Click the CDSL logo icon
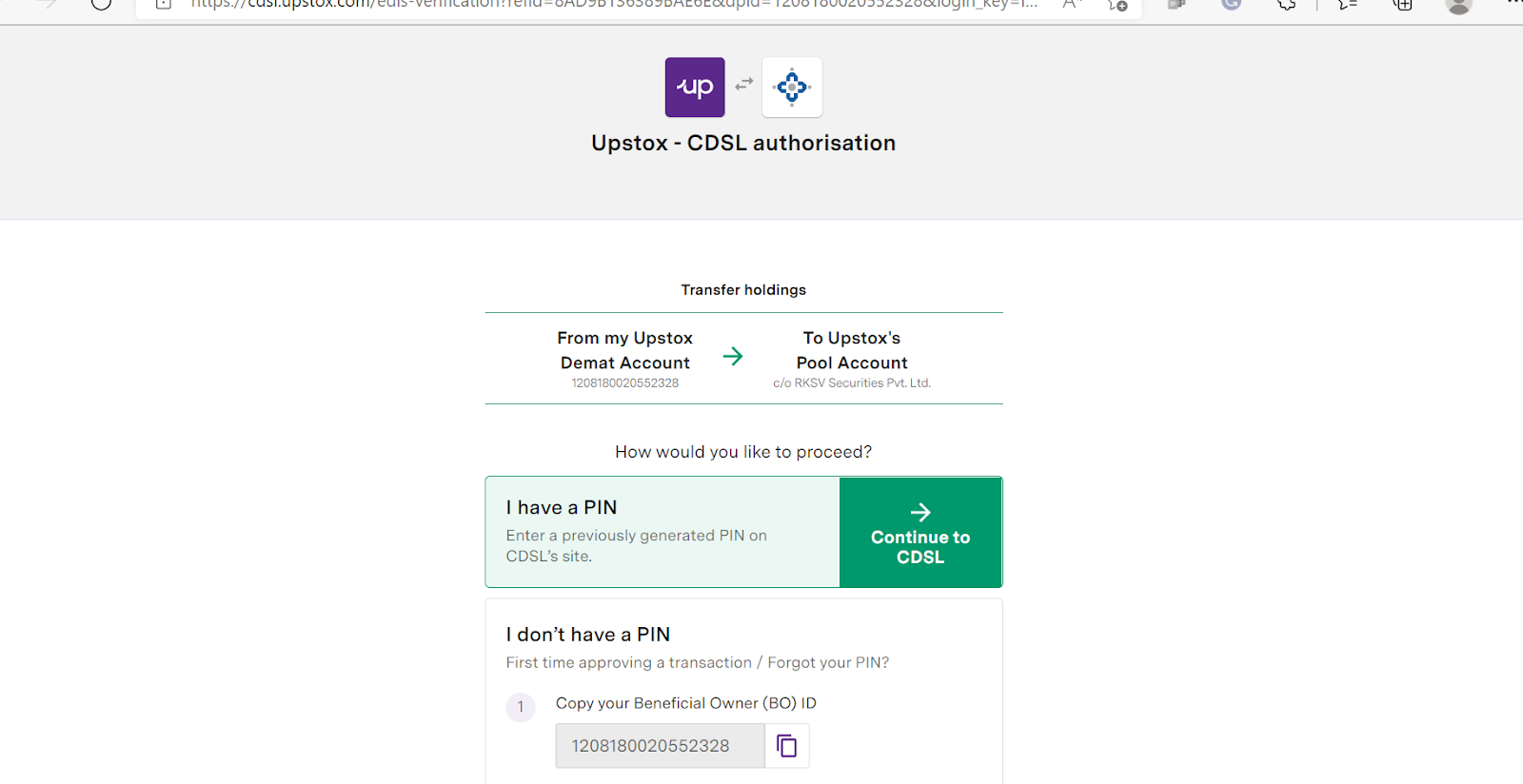The width and height of the screenshot is (1523, 784). (792, 88)
